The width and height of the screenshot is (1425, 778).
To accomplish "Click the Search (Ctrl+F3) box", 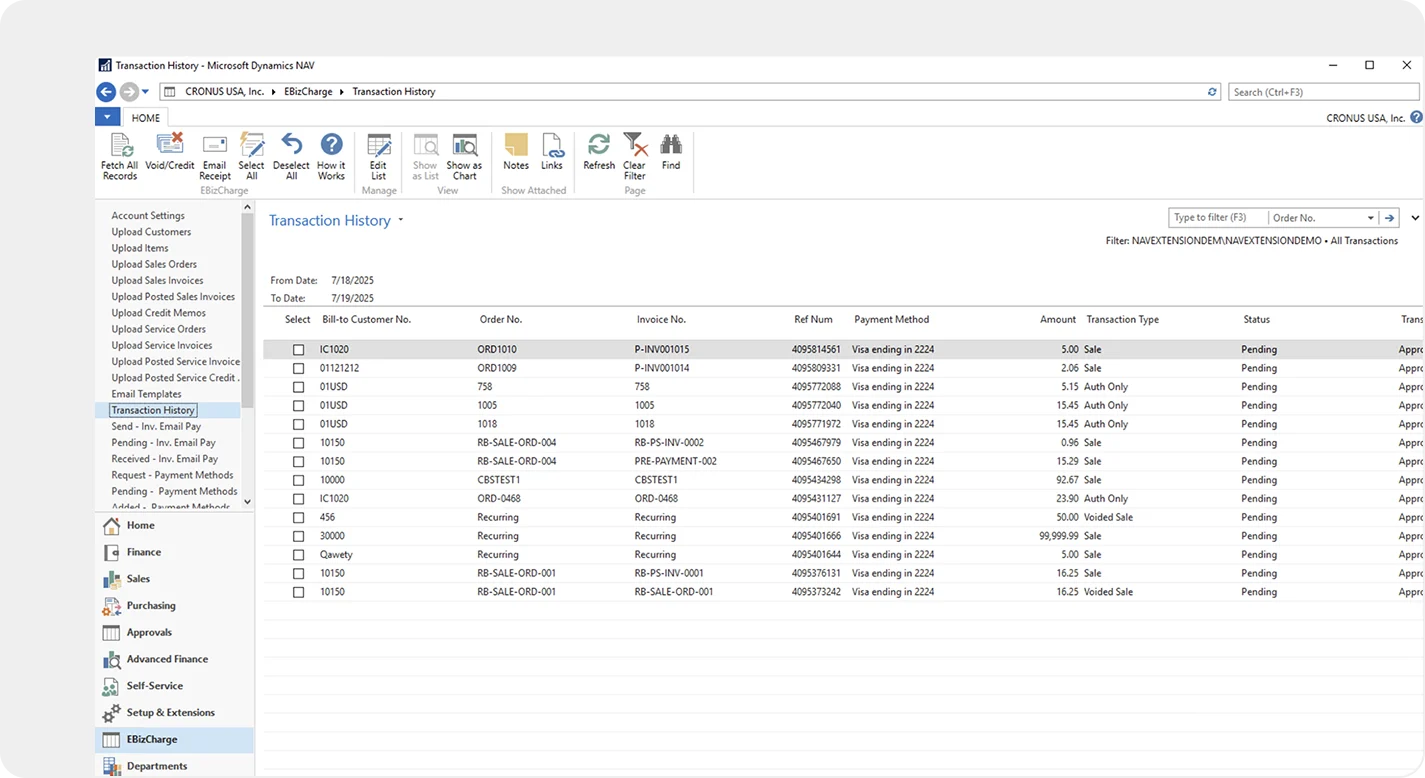I will pyautogui.click(x=1323, y=92).
